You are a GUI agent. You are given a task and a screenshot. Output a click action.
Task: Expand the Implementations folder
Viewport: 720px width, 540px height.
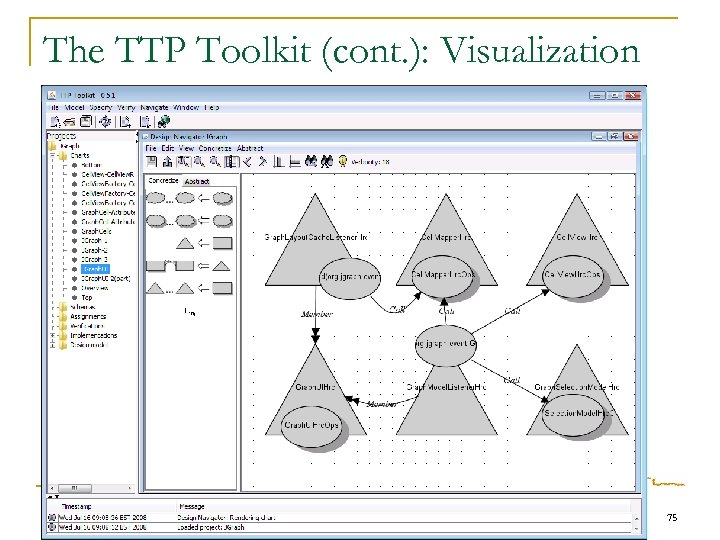[x=53, y=335]
